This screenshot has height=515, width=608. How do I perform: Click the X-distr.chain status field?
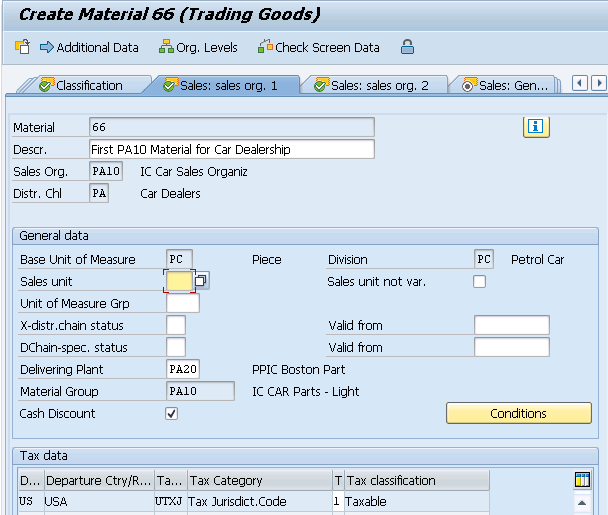(176, 325)
